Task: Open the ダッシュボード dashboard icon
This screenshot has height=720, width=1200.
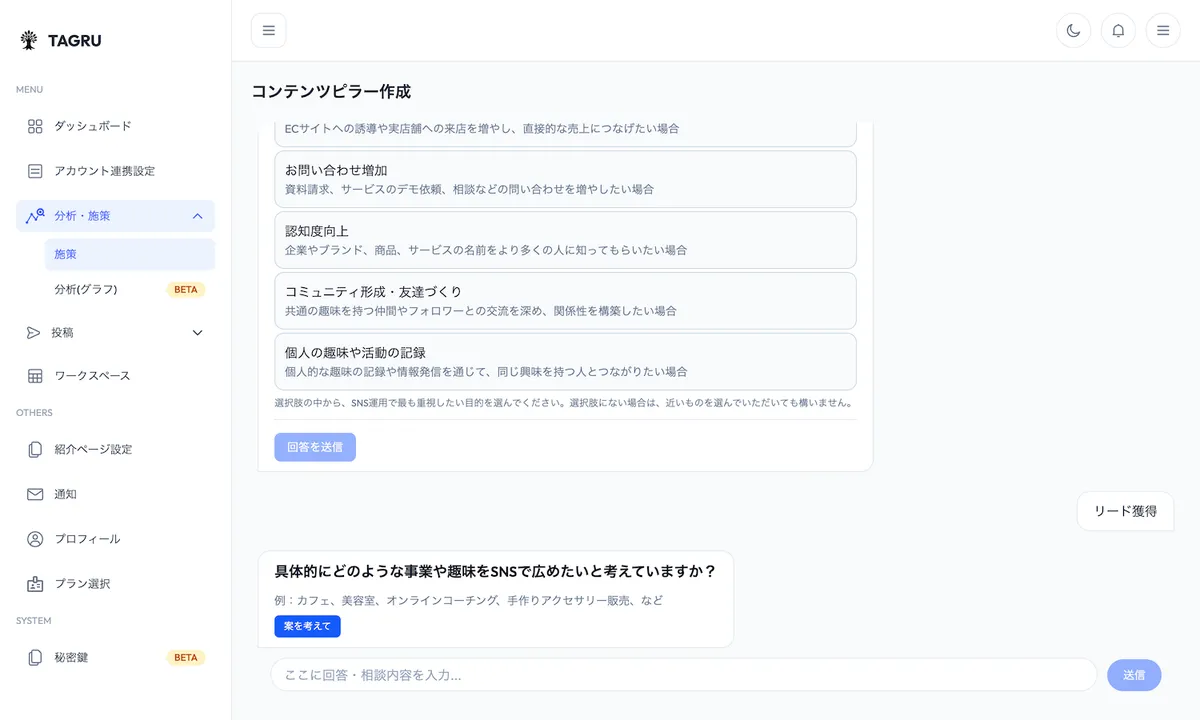Action: point(31,126)
